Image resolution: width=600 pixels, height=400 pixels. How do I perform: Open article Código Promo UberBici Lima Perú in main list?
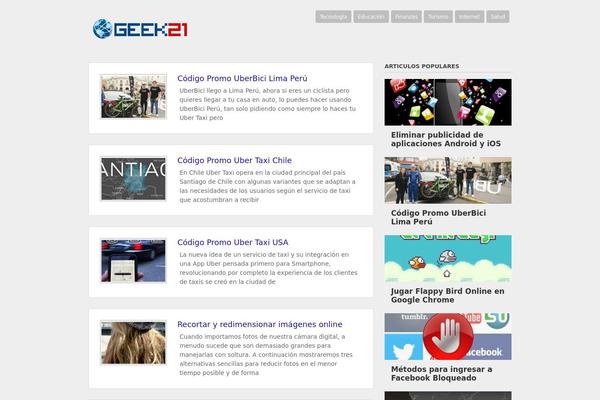[x=242, y=78]
